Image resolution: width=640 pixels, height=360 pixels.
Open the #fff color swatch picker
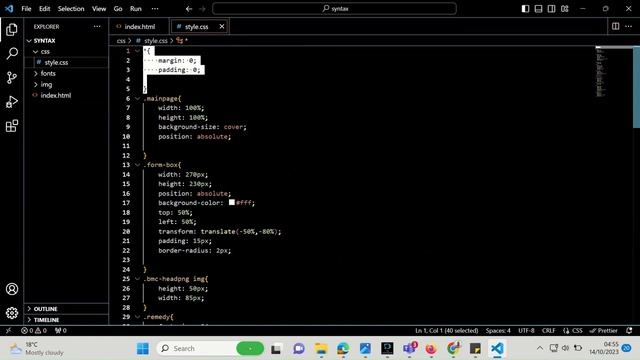[232, 202]
